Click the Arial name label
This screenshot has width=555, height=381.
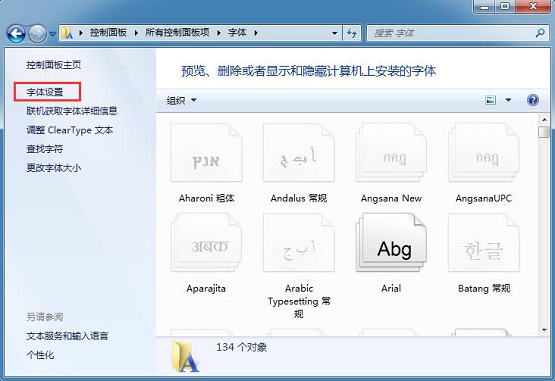point(391,289)
